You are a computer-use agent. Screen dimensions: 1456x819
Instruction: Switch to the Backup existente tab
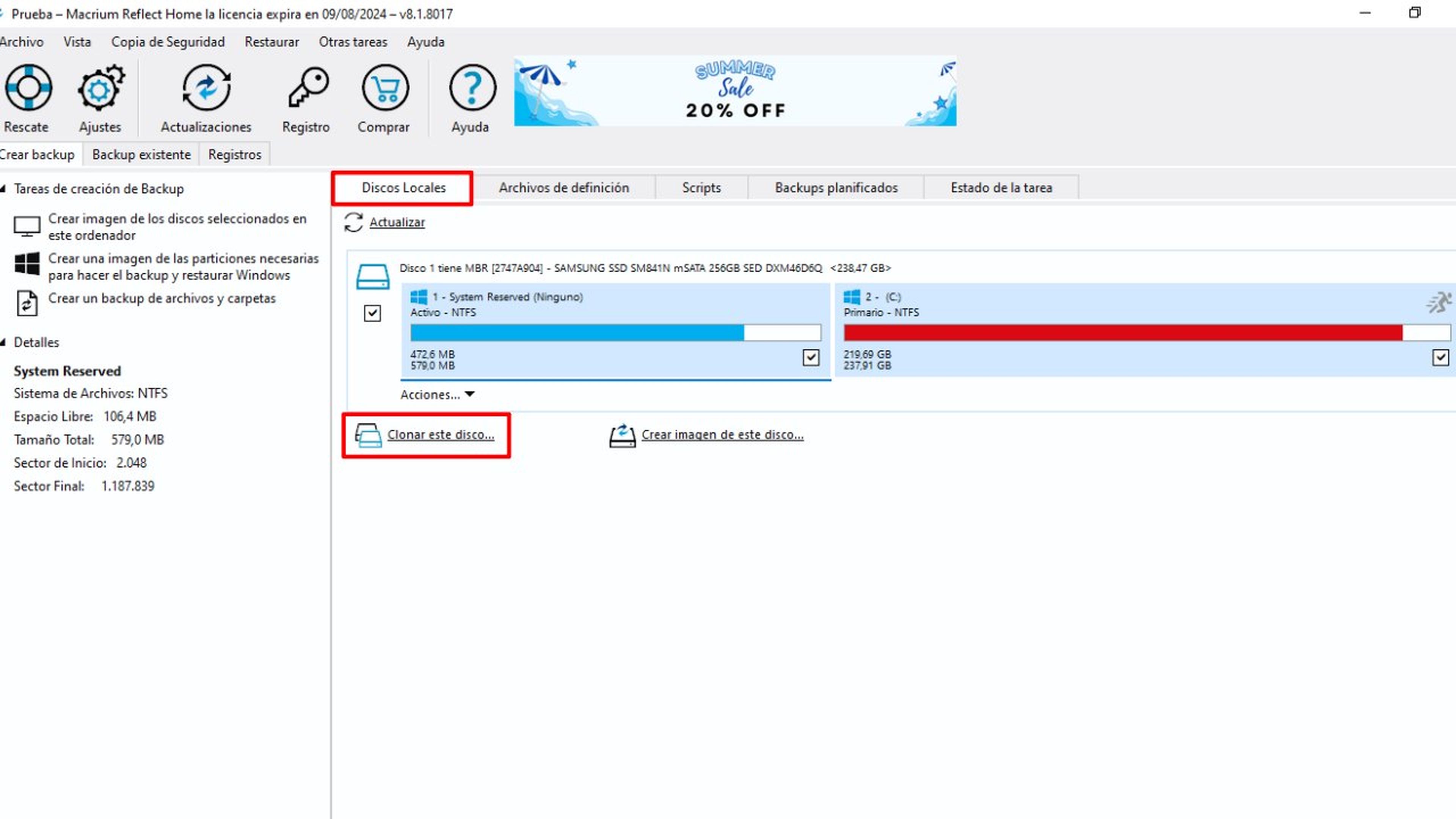click(x=141, y=154)
